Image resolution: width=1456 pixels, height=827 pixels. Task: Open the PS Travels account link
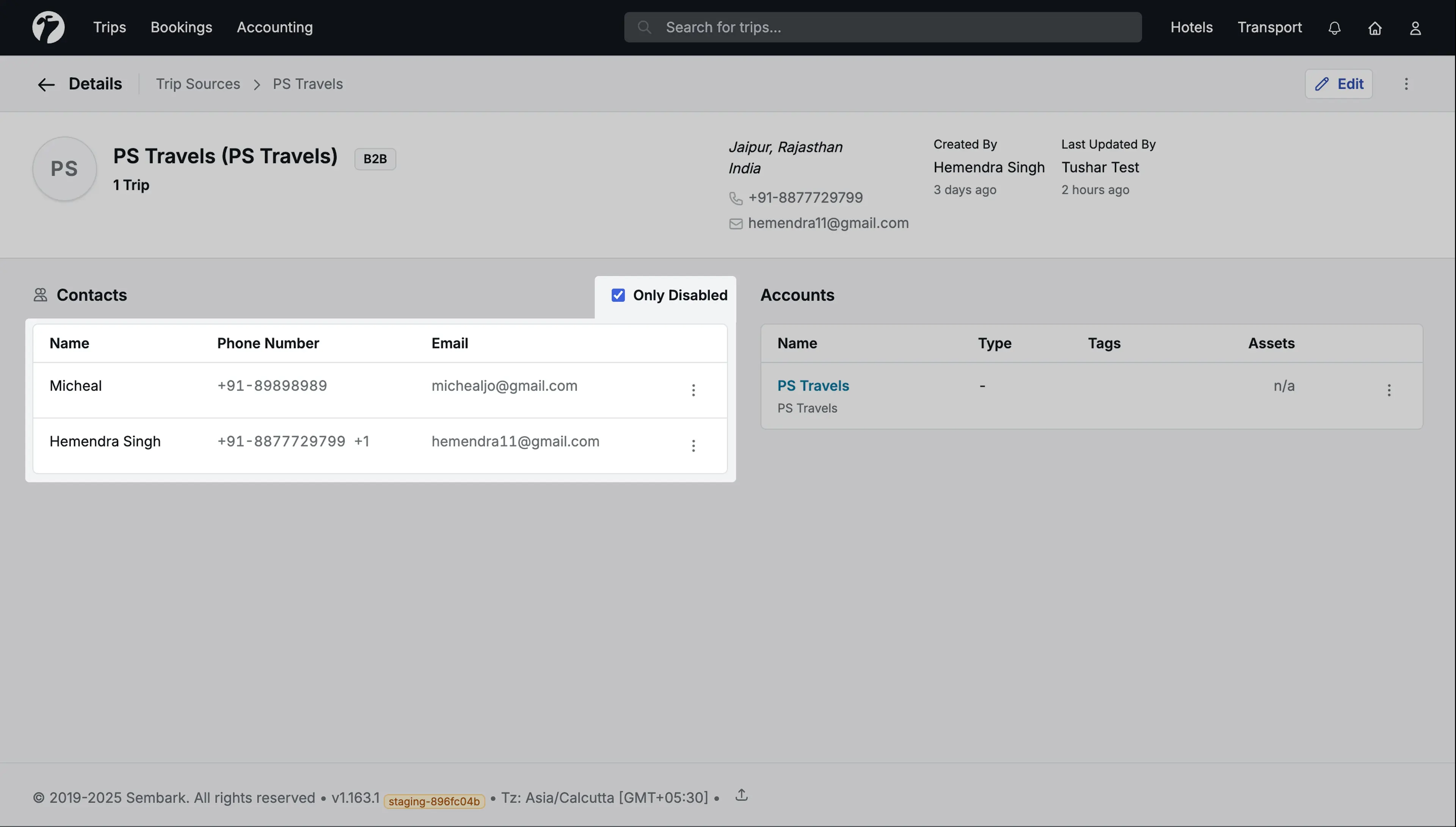coord(813,385)
